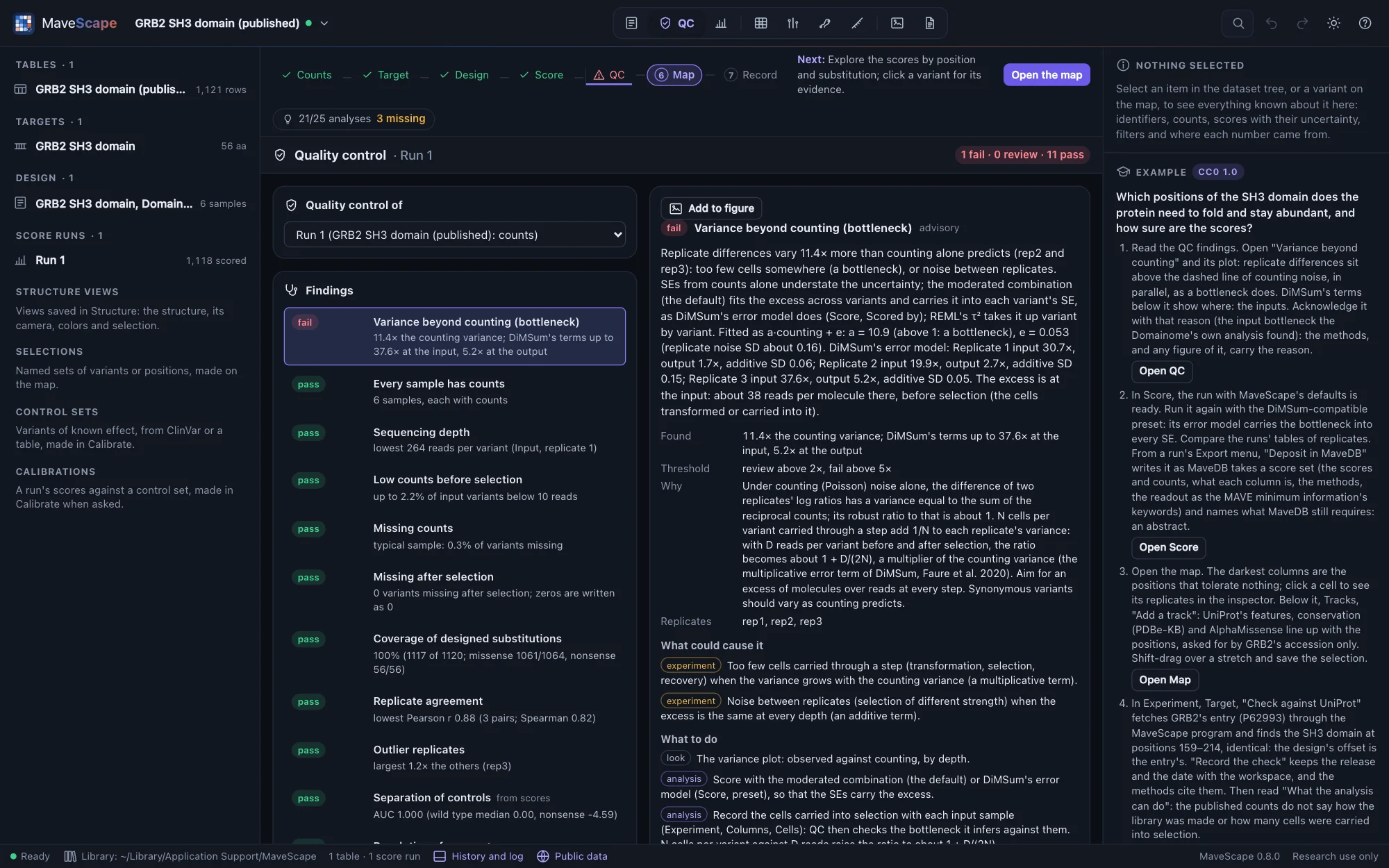Toggle the light/dark theme sun icon
This screenshot has width=1389, height=868.
1333,23
